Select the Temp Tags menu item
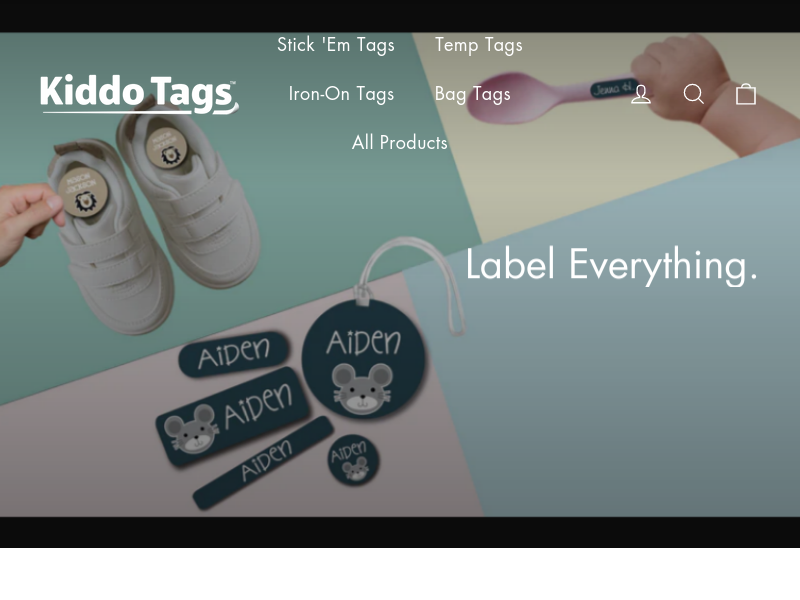 coord(479,45)
